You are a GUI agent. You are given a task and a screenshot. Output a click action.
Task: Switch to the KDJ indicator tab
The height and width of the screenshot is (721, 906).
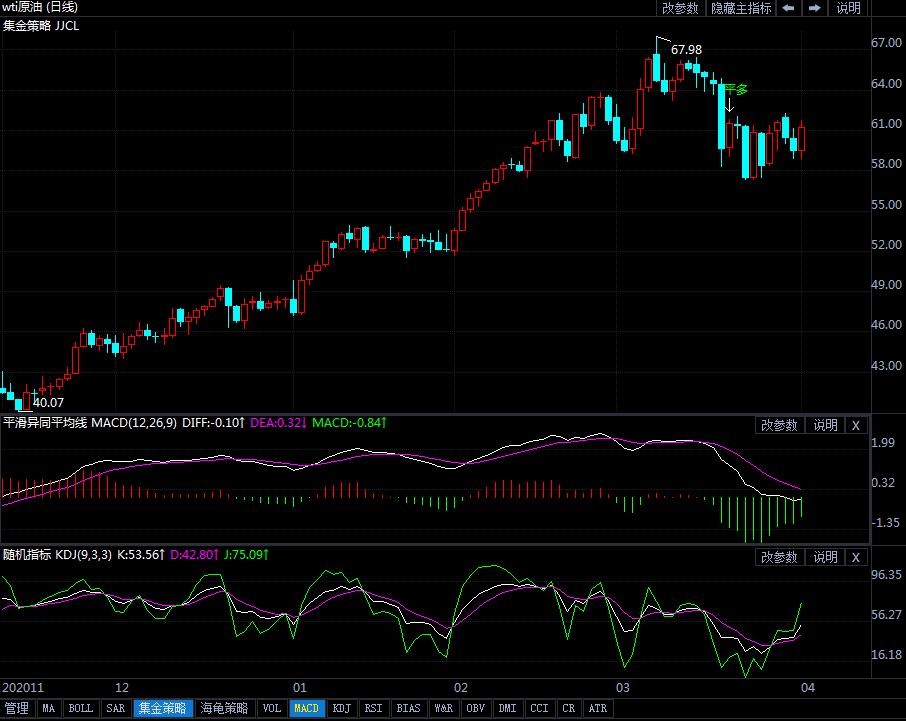342,709
